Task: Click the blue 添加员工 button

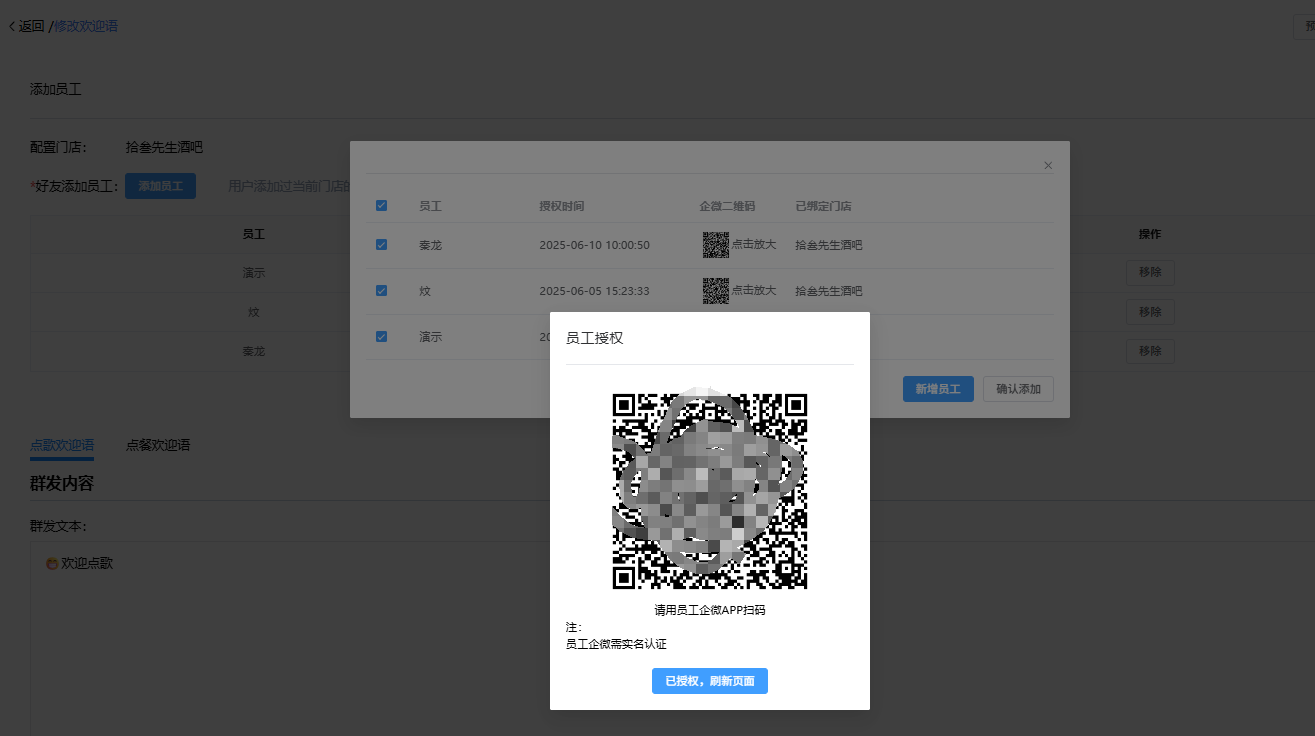Action: (x=160, y=186)
